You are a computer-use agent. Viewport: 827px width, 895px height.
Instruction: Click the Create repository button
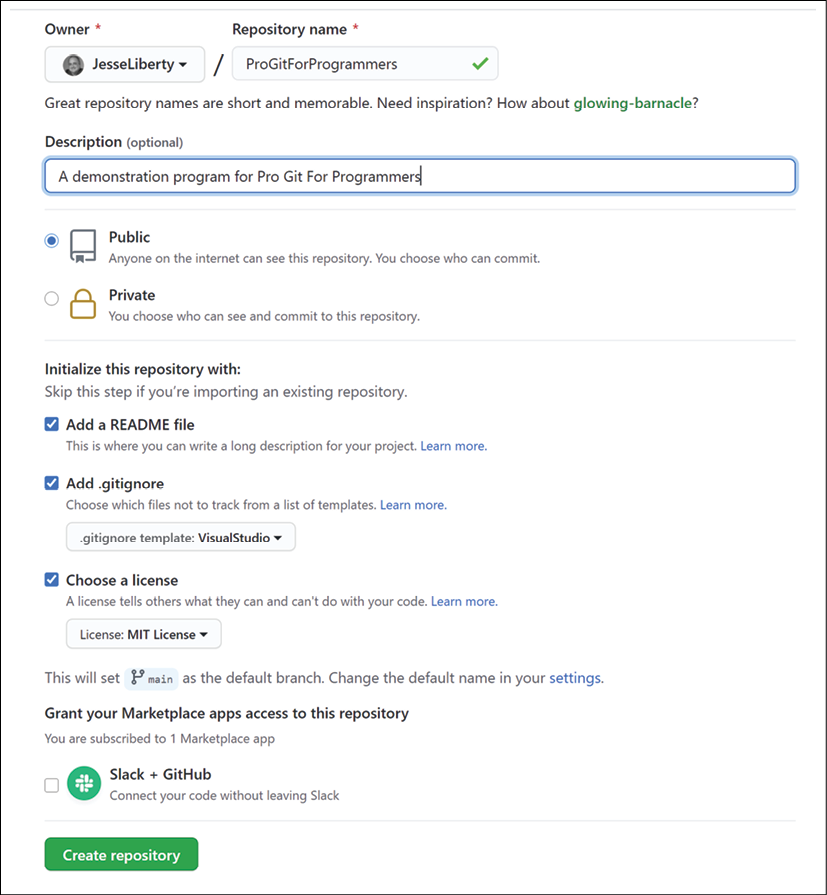pyautogui.click(x=122, y=854)
